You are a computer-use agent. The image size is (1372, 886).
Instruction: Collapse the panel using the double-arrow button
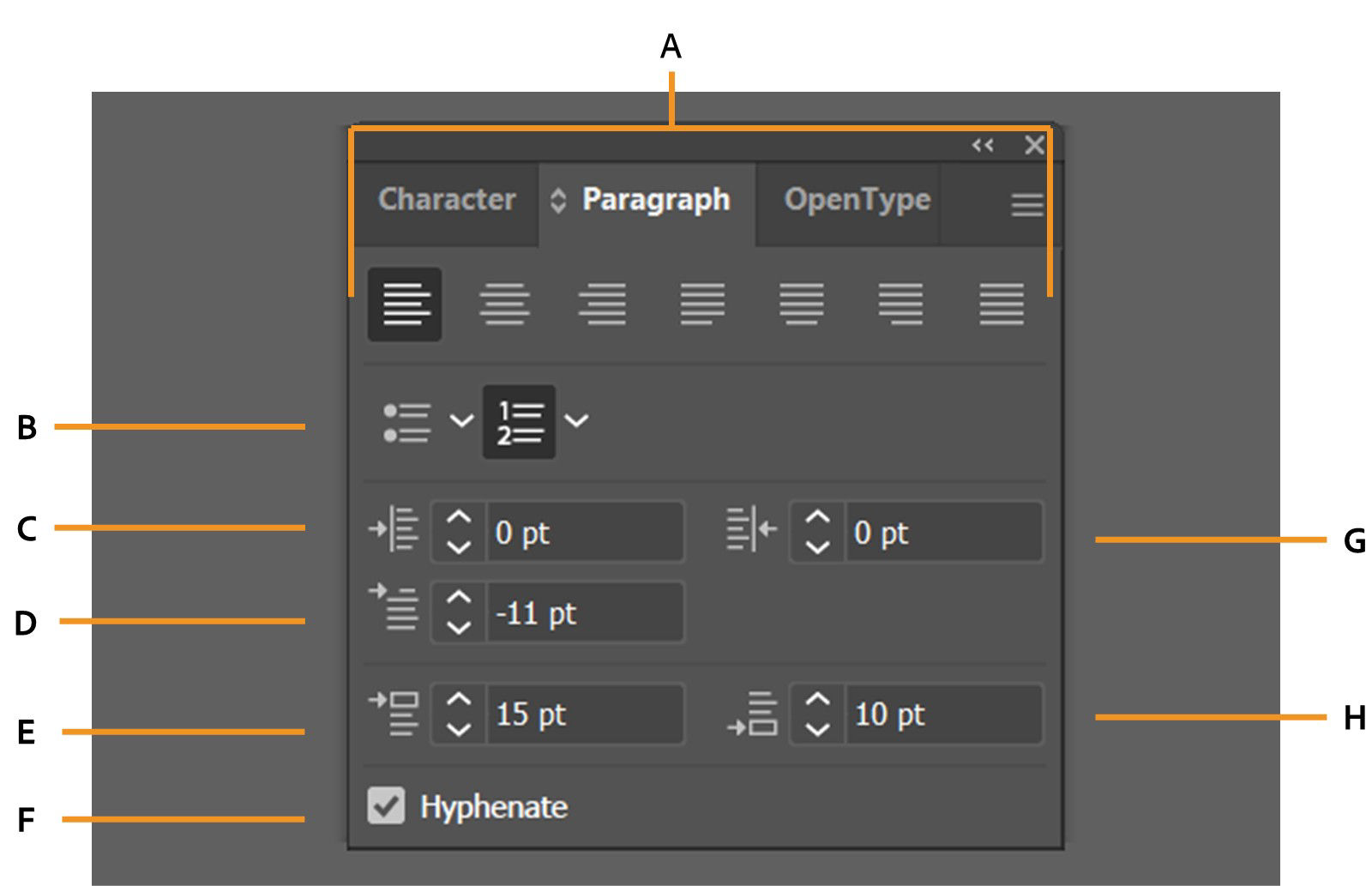983,146
